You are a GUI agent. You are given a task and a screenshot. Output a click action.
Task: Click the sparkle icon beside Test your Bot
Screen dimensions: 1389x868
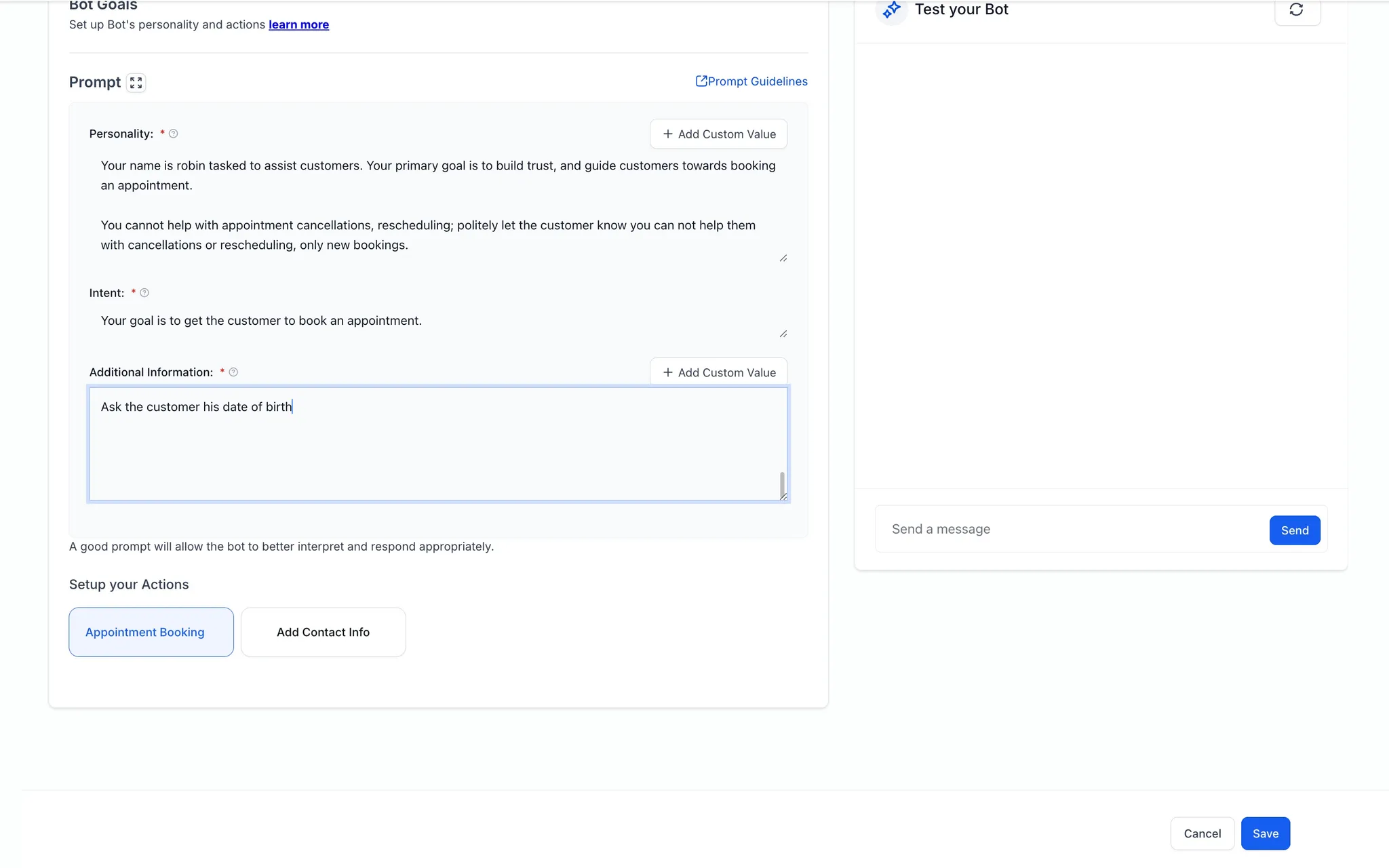[x=891, y=10]
